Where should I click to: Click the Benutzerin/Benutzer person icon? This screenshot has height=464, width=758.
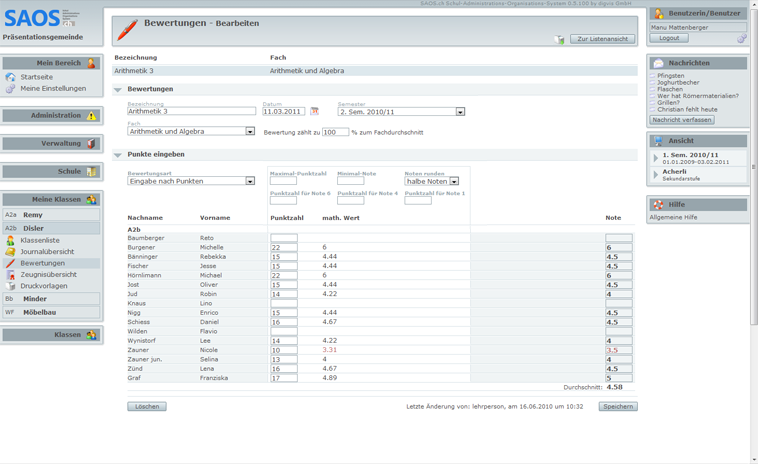coord(658,14)
